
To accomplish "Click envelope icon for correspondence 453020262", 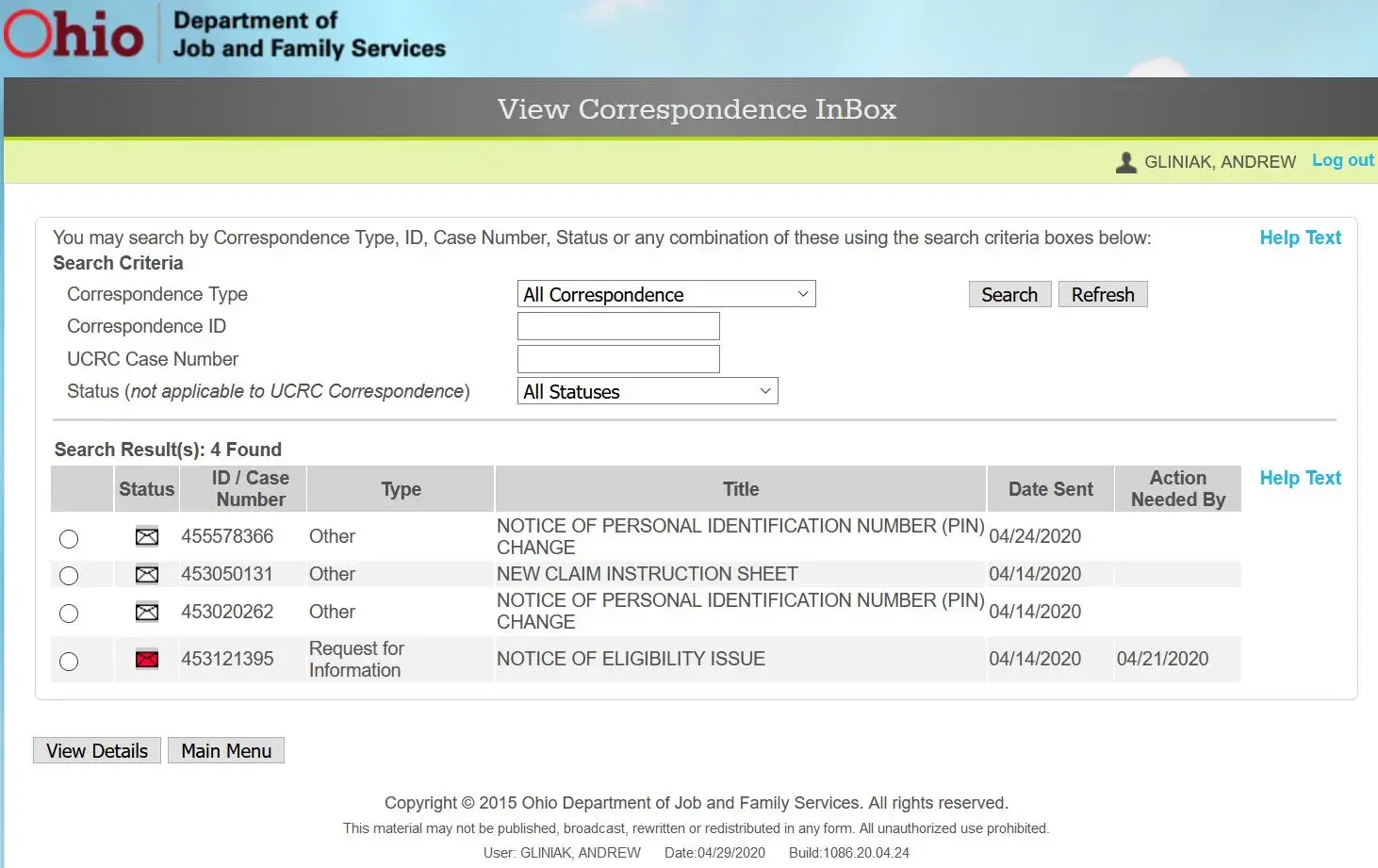I will (x=146, y=613).
